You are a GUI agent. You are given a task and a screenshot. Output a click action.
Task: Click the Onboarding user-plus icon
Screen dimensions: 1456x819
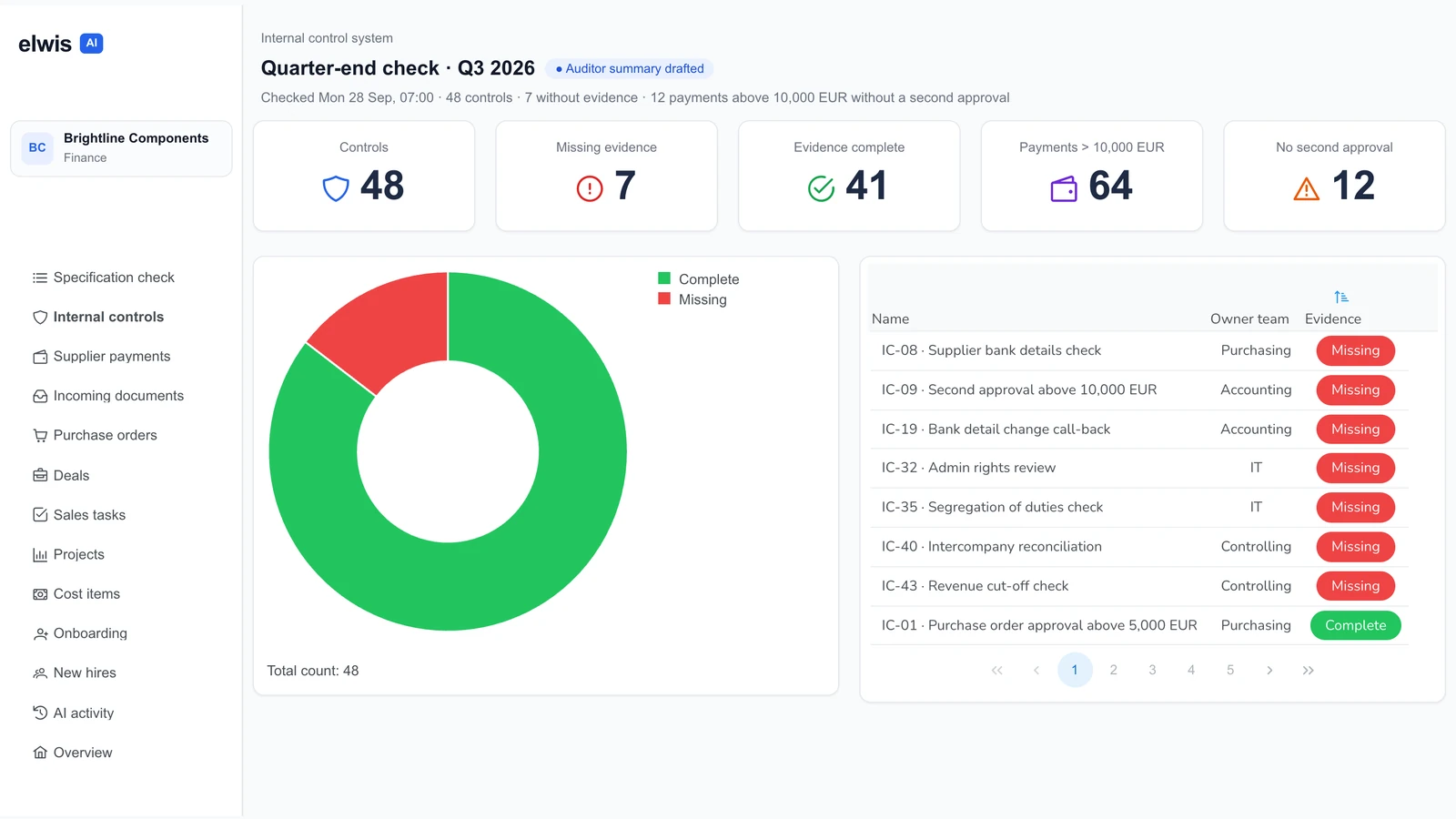[x=40, y=633]
